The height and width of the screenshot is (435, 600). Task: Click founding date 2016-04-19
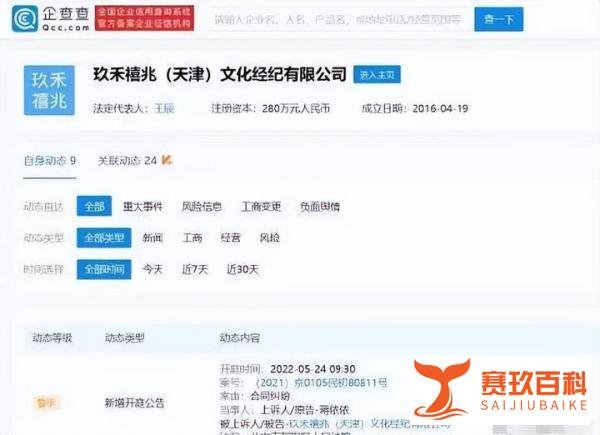(440, 109)
